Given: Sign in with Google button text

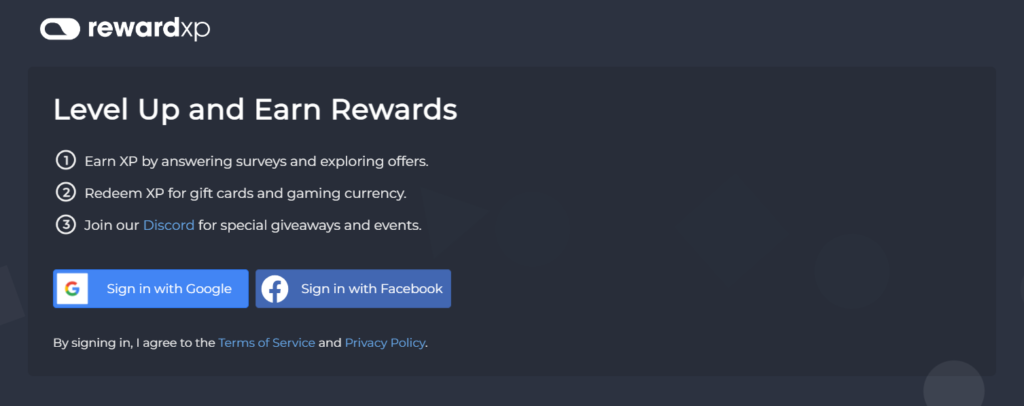Looking at the screenshot, I should [169, 289].
